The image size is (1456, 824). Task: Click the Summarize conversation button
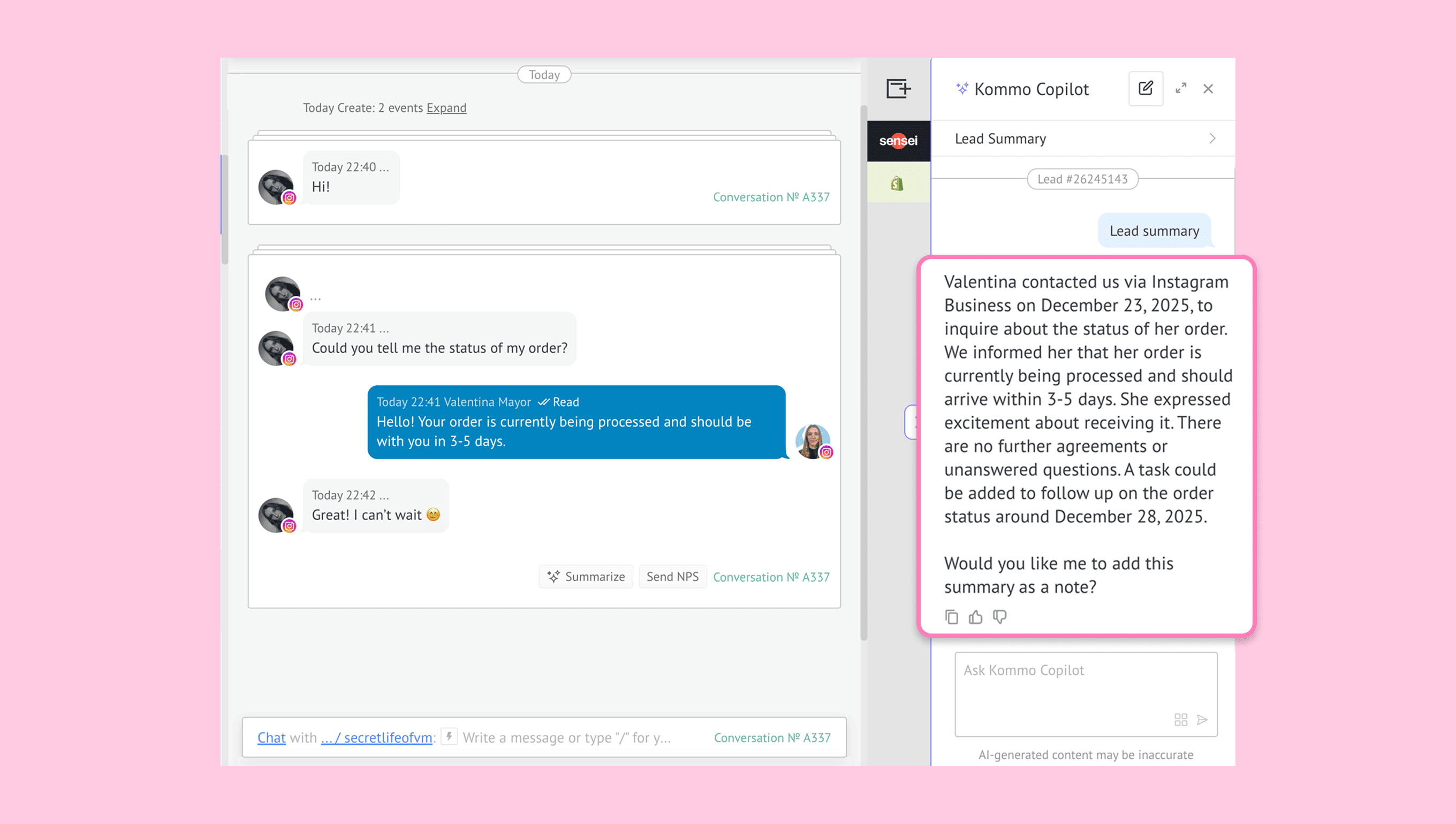[585, 577]
